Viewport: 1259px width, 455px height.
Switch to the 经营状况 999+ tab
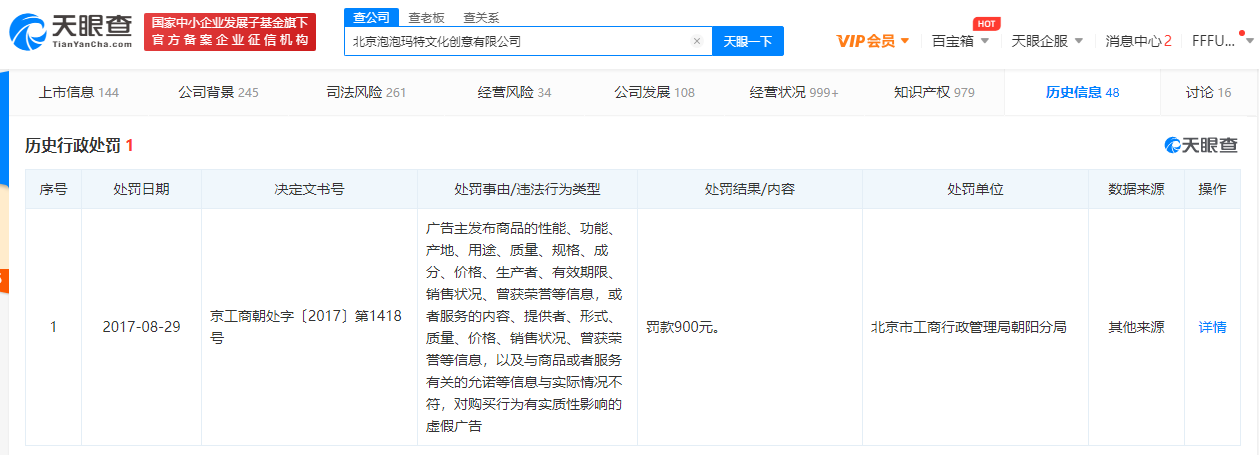pyautogui.click(x=794, y=92)
